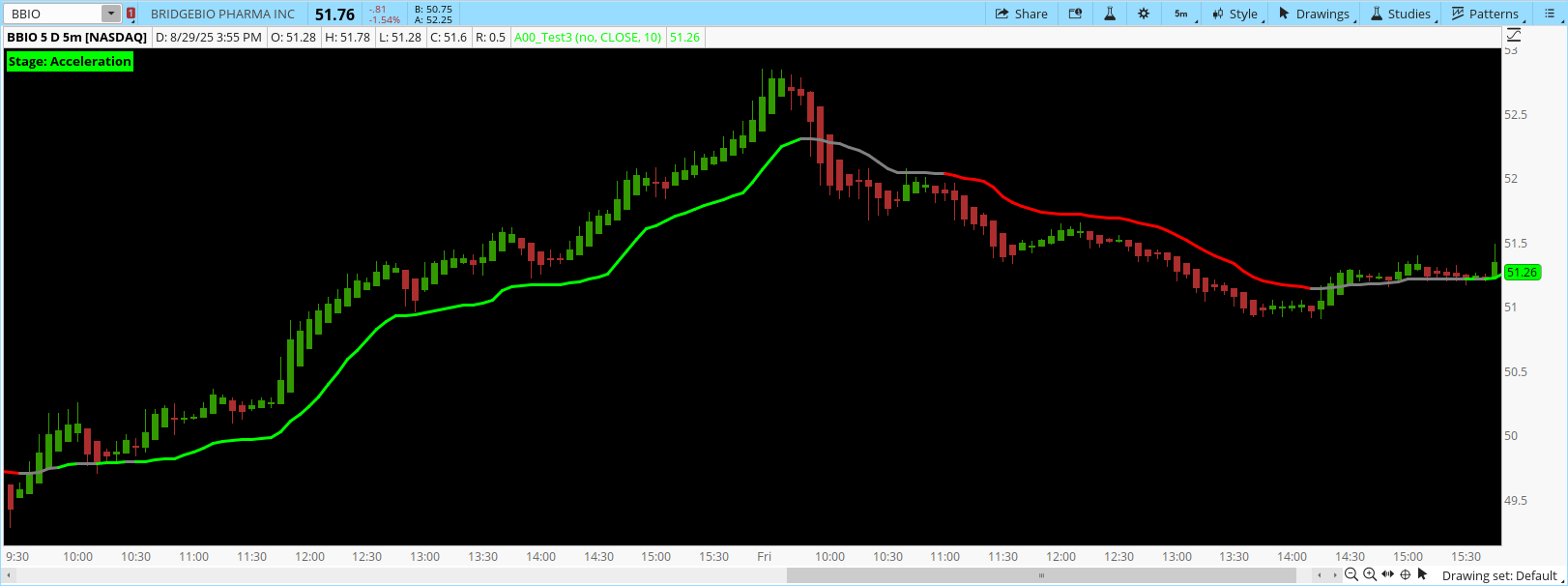This screenshot has height=586, width=1568.
Task: Open the Studies menu
Action: tap(1402, 14)
